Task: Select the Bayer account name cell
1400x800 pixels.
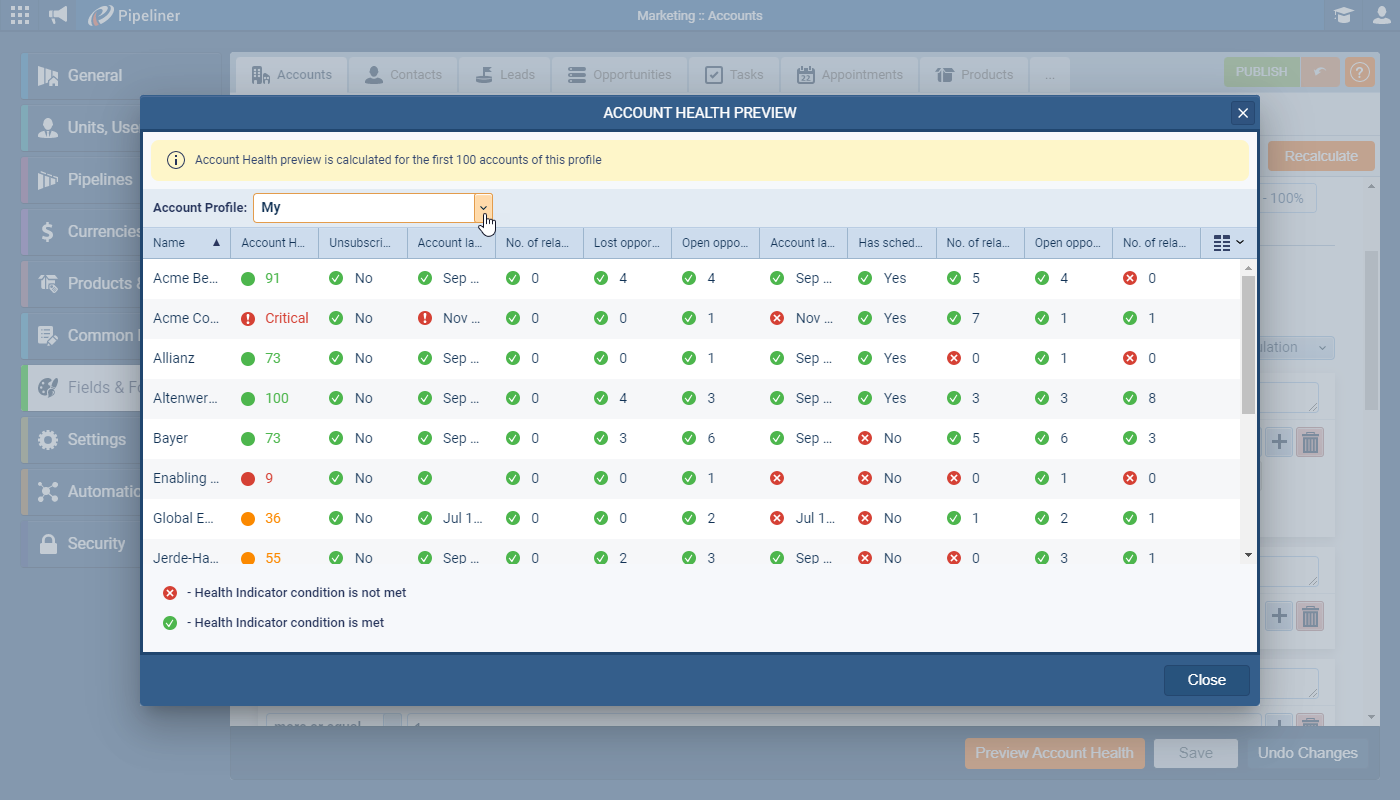Action: 171,439
